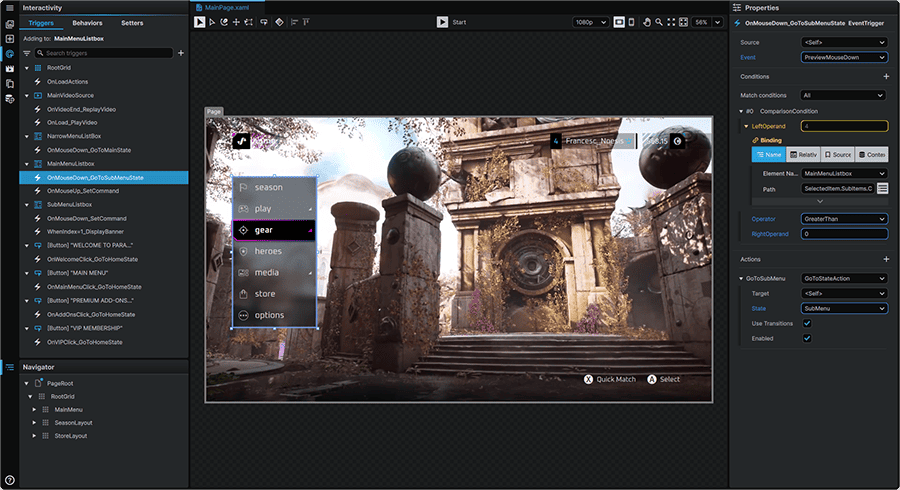
Task: Open the hamburger menu beside Interactivity
Action: (10, 8)
